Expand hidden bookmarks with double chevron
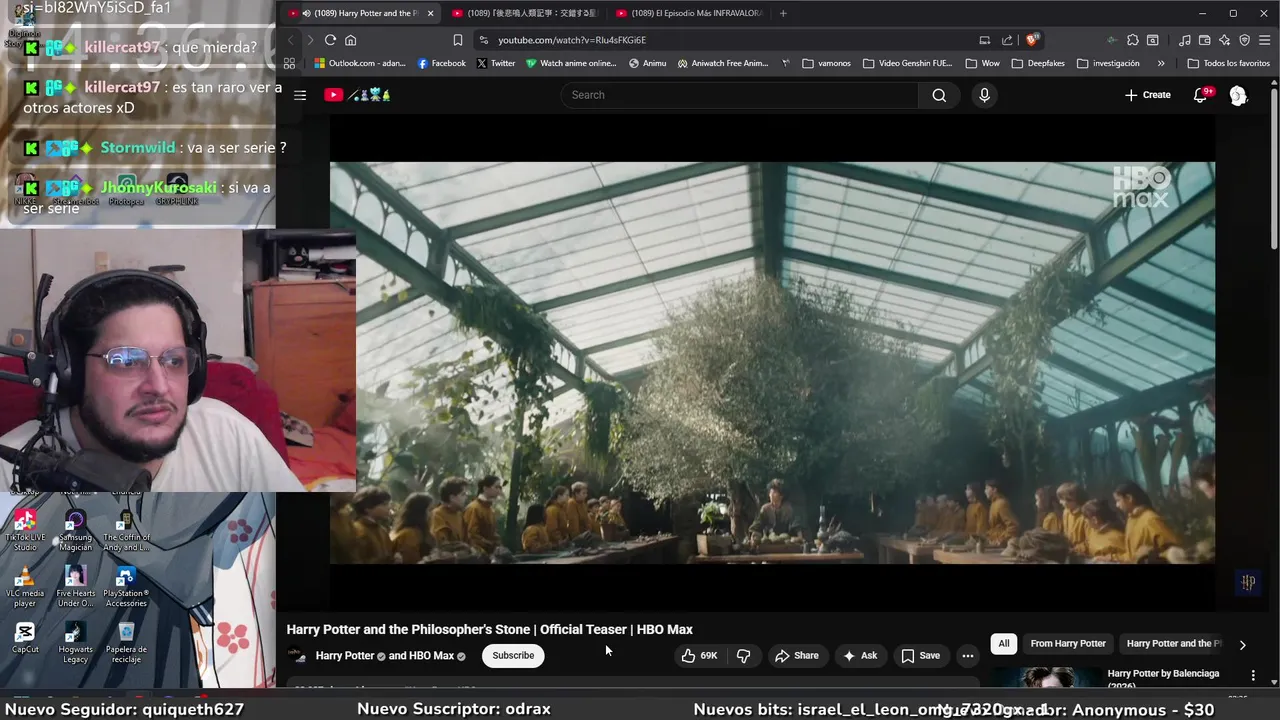Viewport: 1280px width, 720px height. coord(1160,63)
